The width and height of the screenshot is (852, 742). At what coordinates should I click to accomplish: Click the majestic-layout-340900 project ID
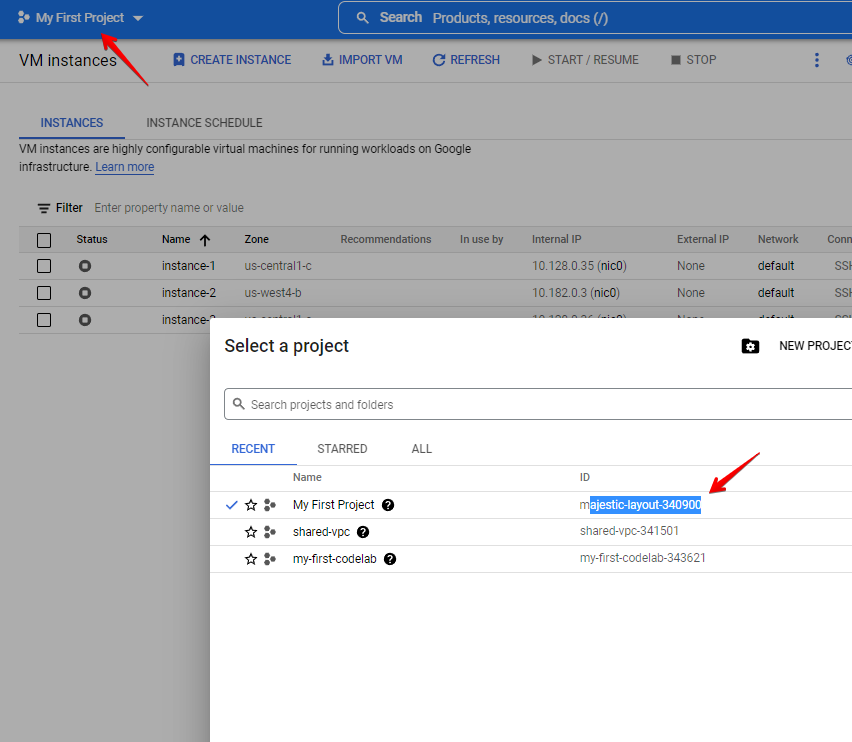640,505
